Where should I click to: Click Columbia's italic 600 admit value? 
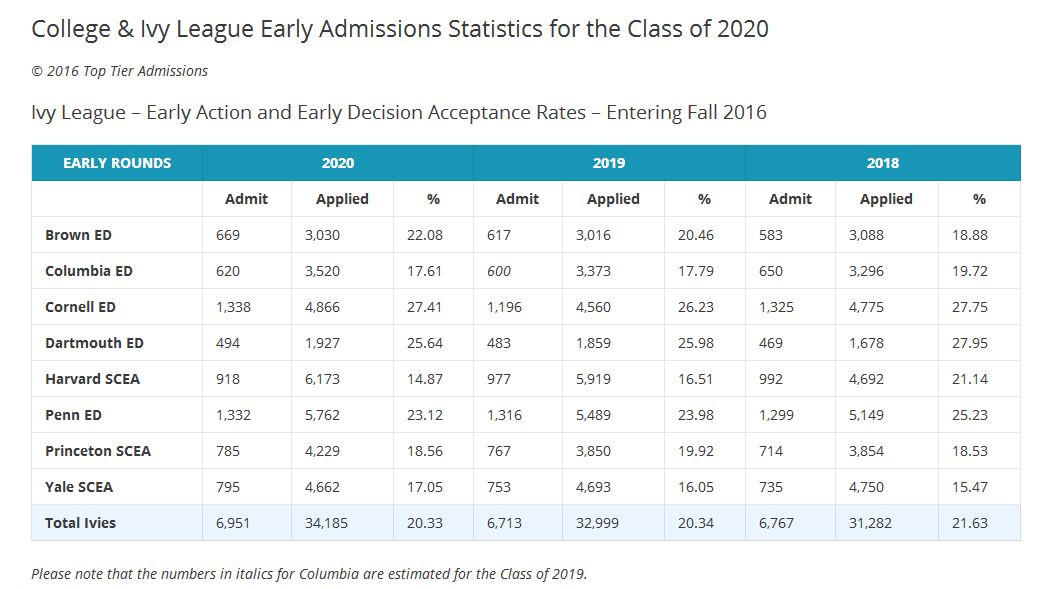500,271
